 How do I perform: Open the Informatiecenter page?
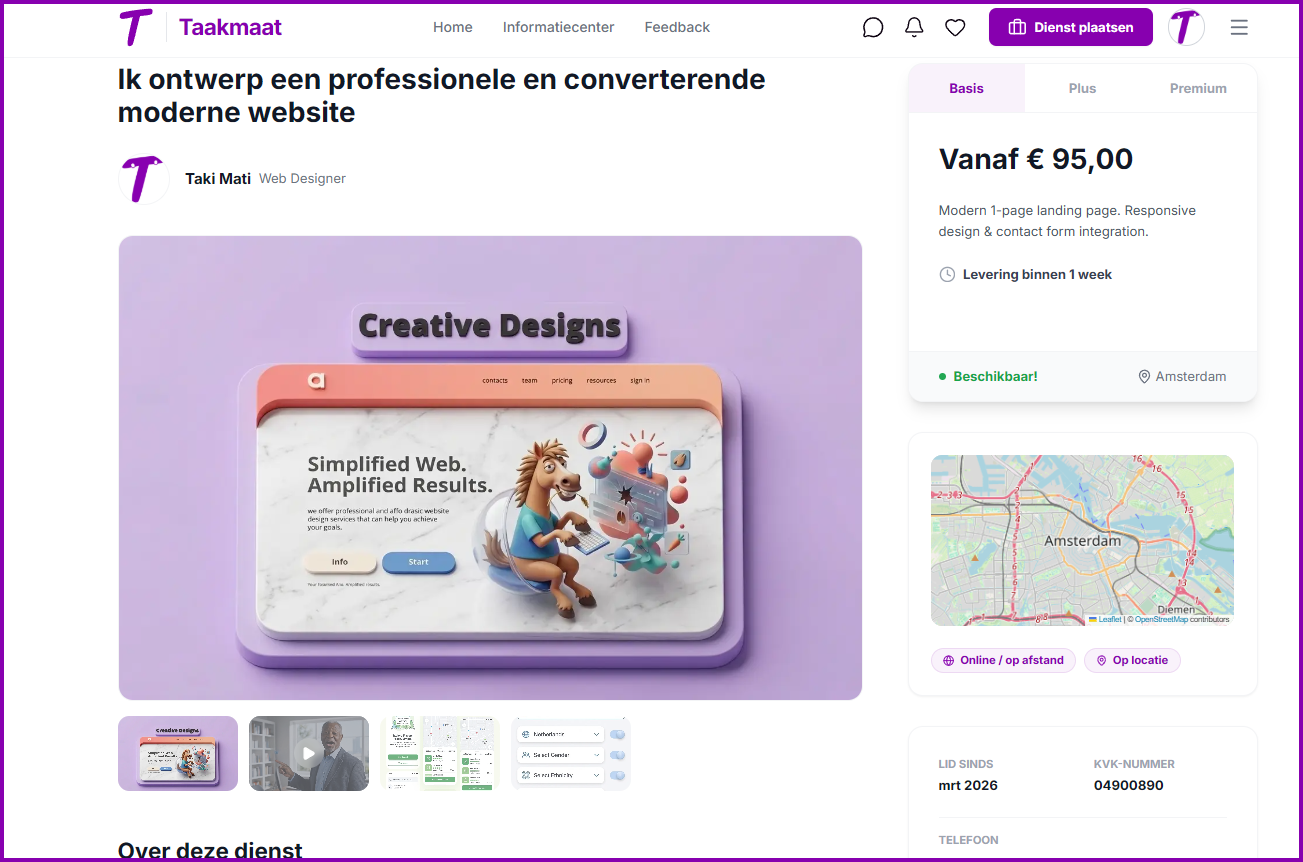558,27
